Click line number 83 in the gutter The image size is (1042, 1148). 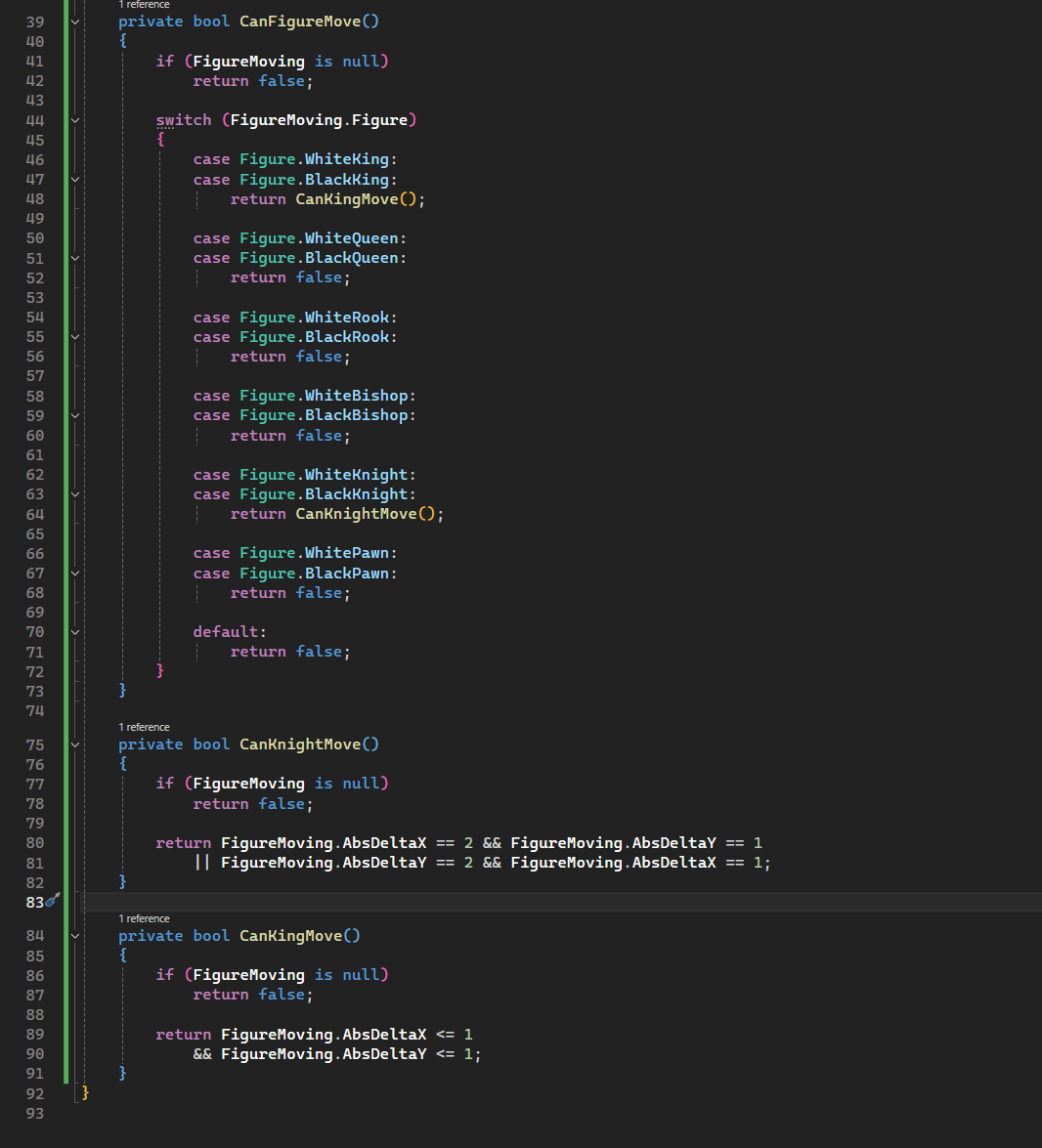pos(34,902)
